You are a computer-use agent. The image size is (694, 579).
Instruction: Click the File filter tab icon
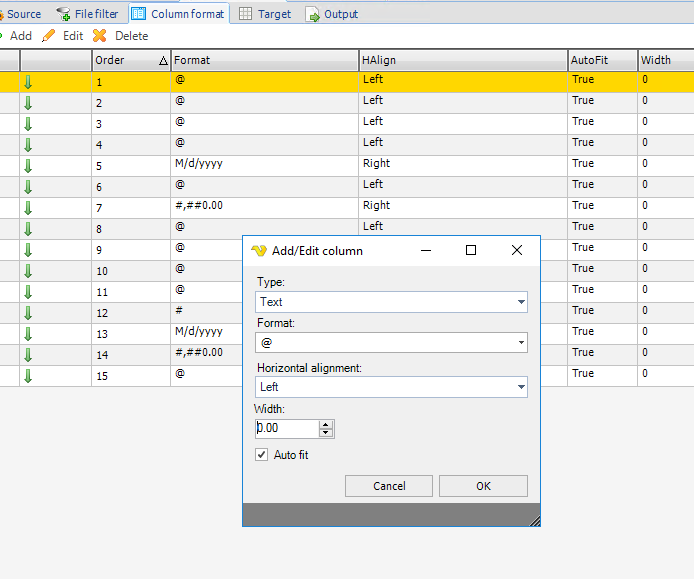(x=64, y=14)
